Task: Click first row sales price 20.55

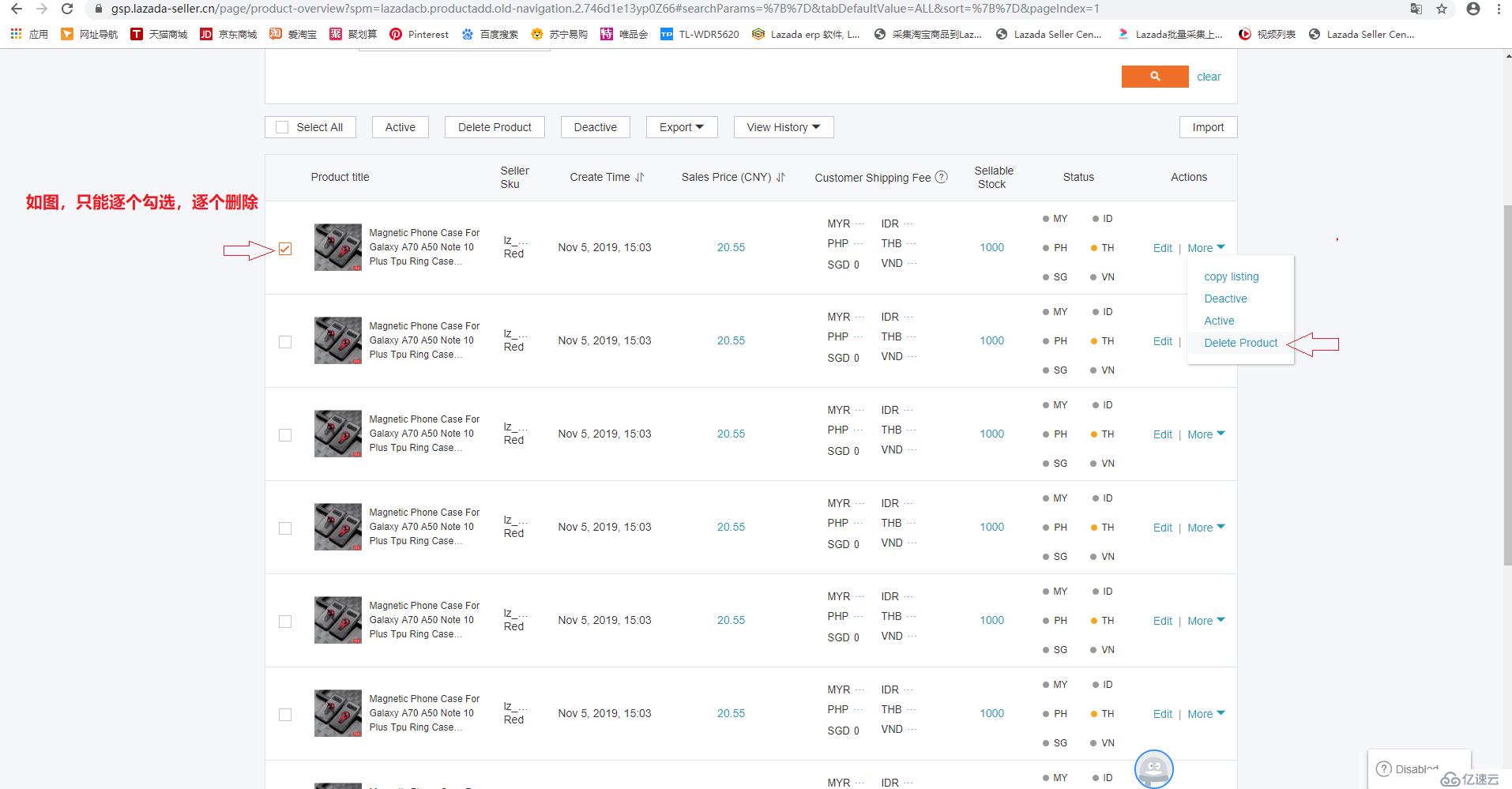Action: (x=731, y=247)
